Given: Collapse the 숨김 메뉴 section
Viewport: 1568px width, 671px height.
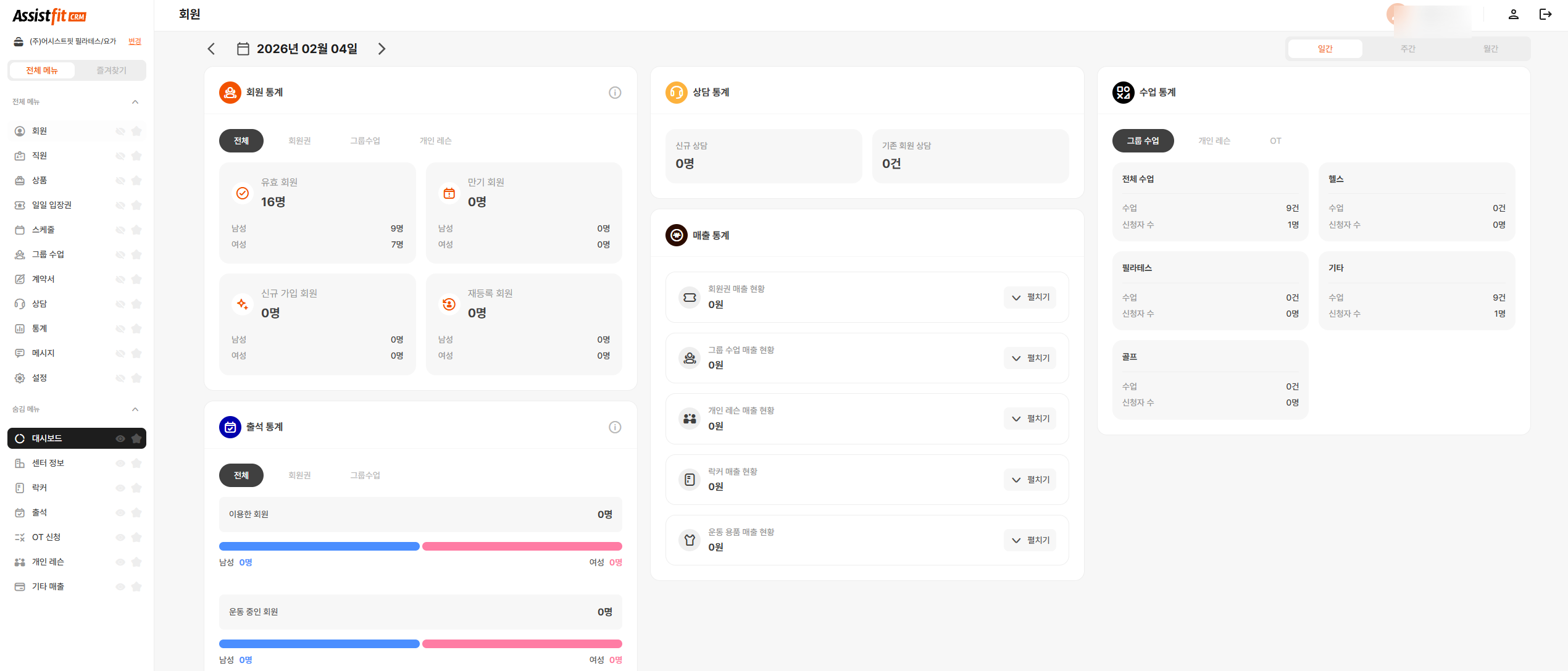Looking at the screenshot, I should coord(135,409).
